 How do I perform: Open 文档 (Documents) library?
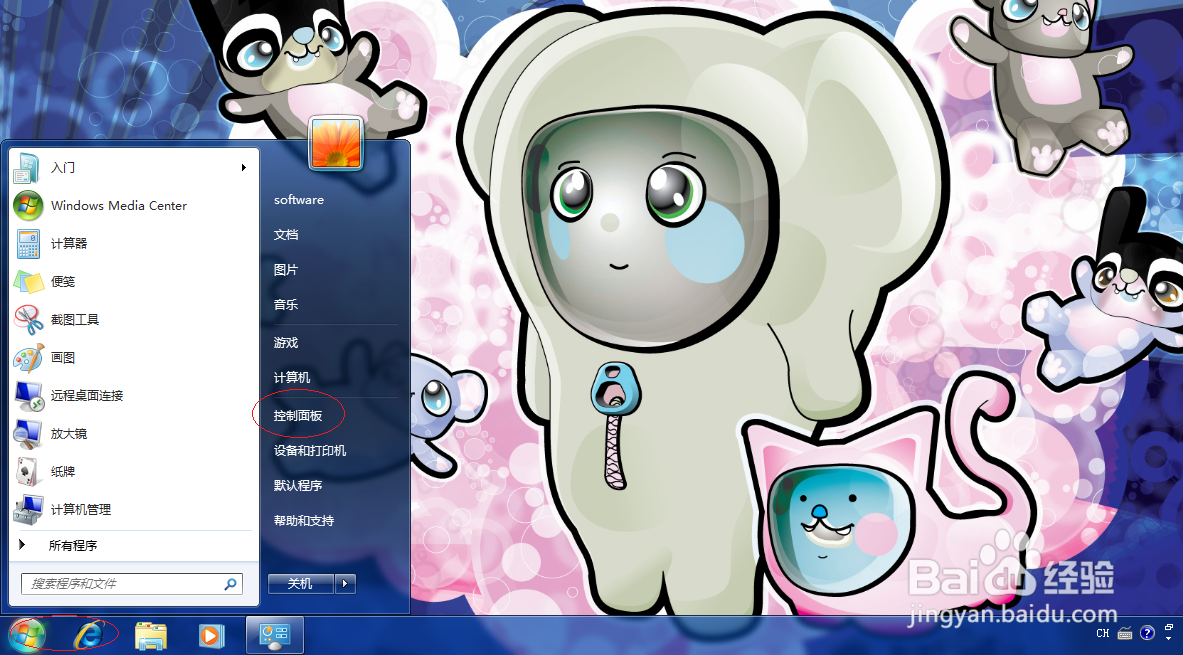(286, 235)
